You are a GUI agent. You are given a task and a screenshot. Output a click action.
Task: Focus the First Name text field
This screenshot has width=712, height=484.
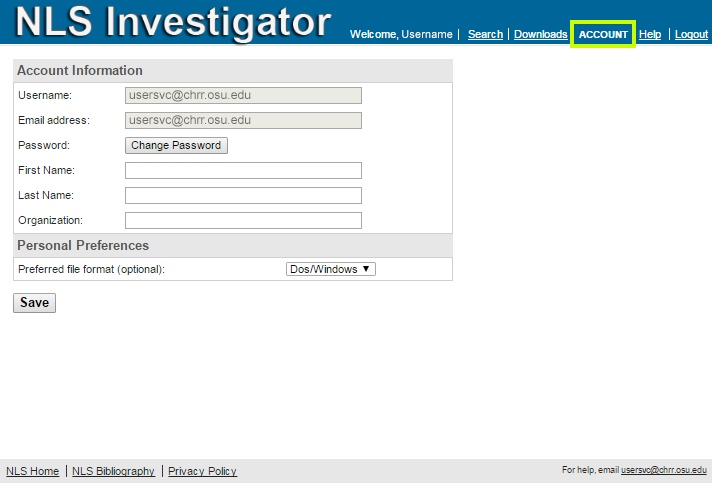click(x=243, y=170)
